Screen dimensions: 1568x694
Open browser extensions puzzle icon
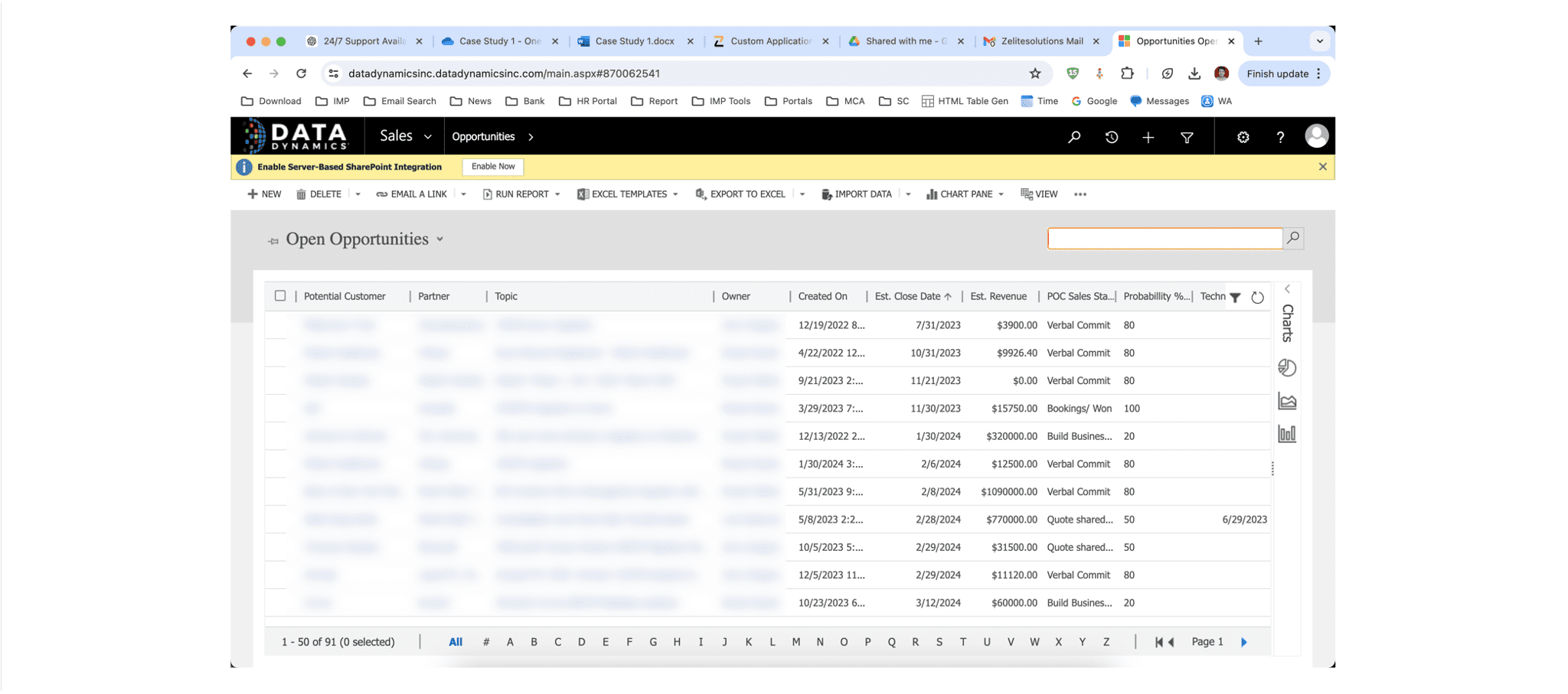(1127, 73)
